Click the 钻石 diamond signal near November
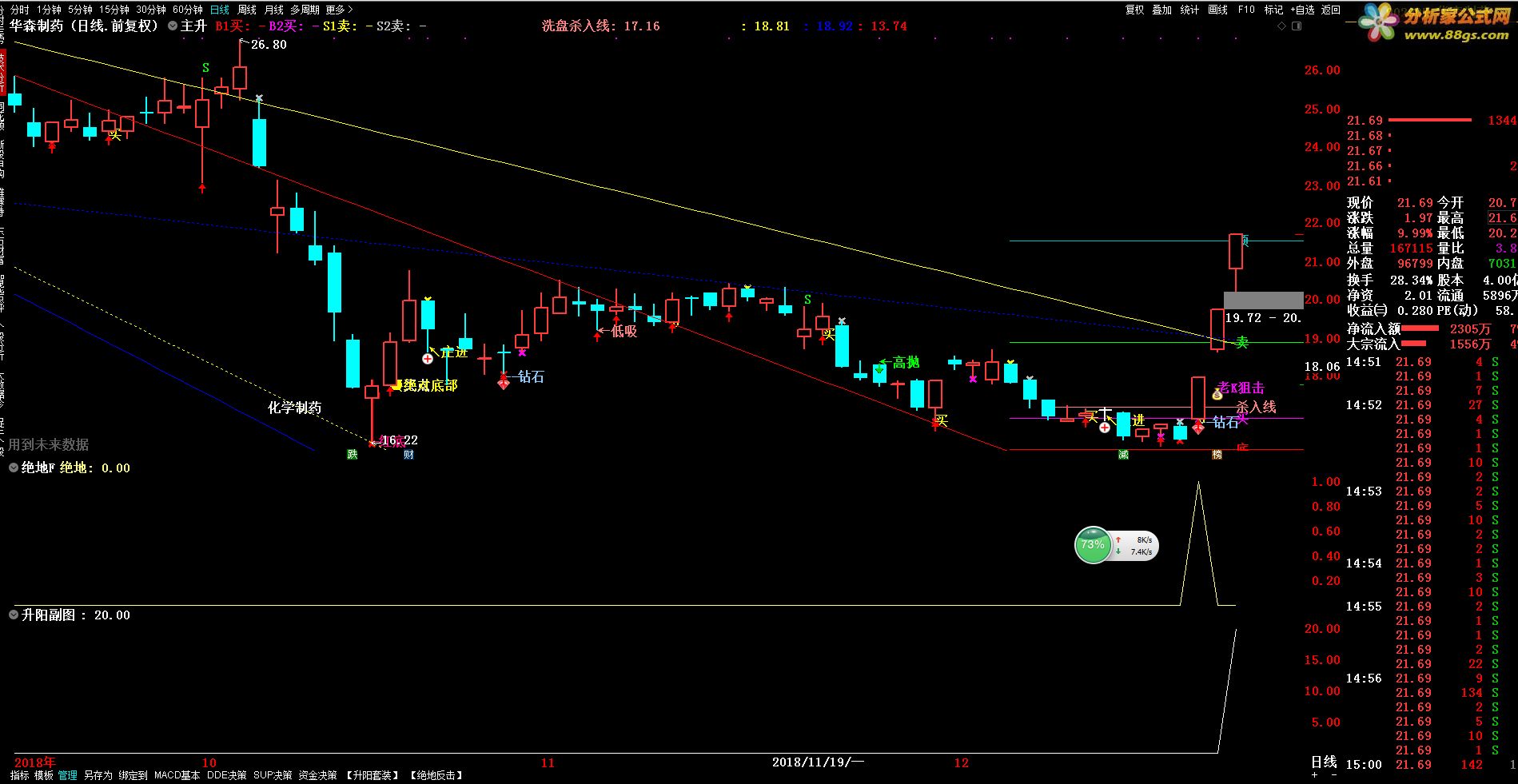The height and width of the screenshot is (784, 1518). click(503, 384)
